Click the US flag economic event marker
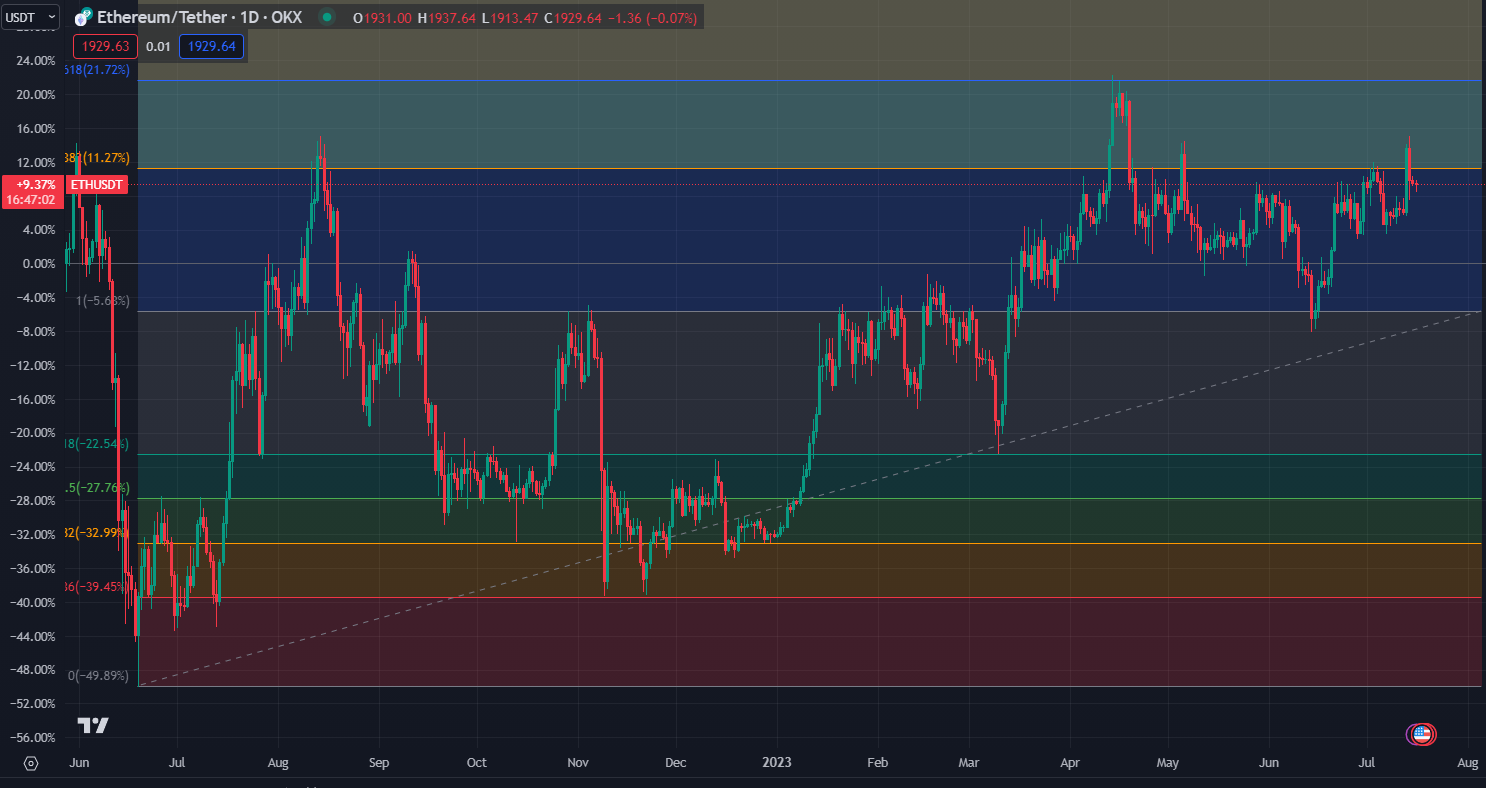The width and height of the screenshot is (1486, 788). pyautogui.click(x=1420, y=735)
